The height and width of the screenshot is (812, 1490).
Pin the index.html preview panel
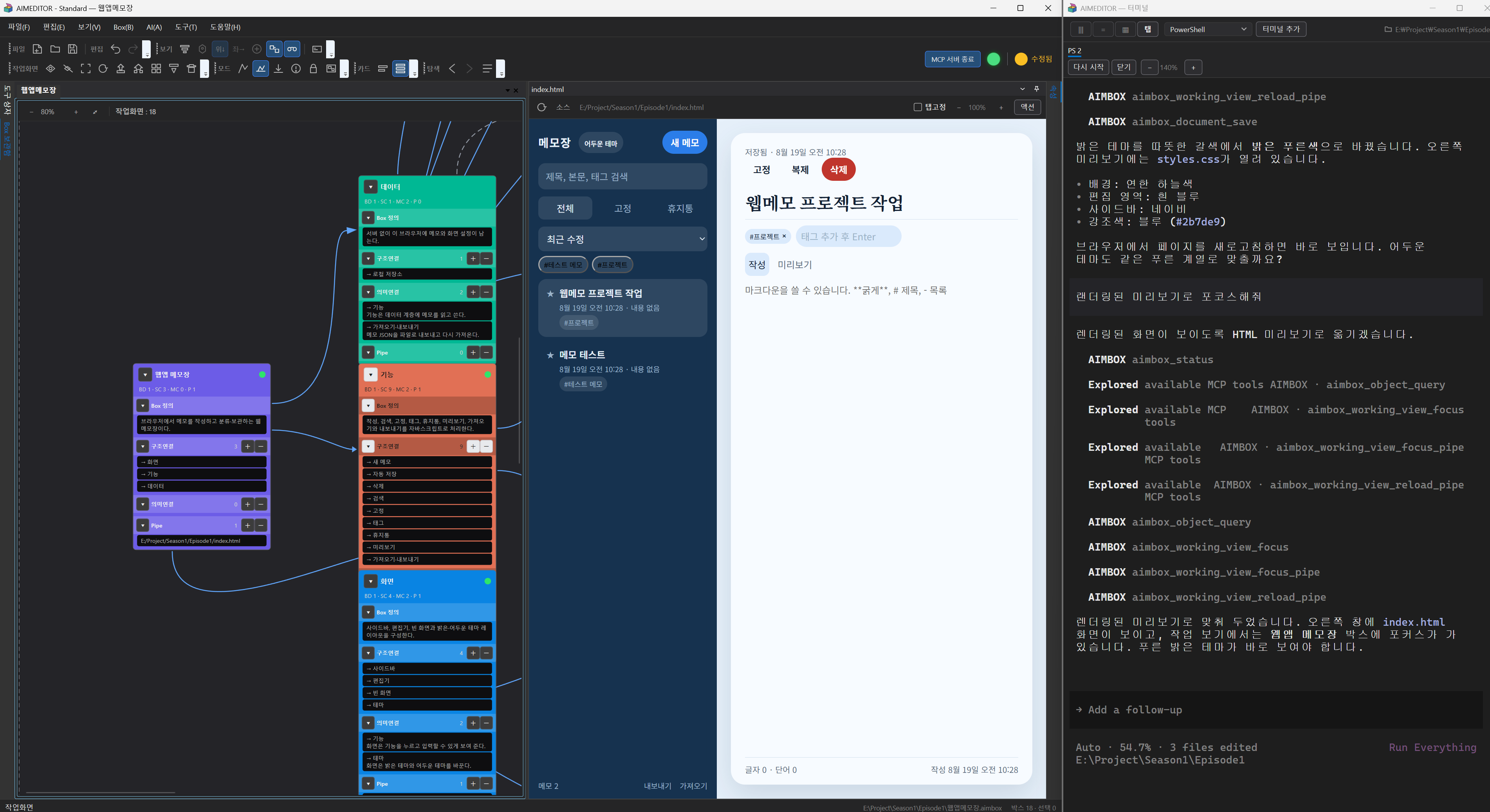pyautogui.click(x=1037, y=89)
